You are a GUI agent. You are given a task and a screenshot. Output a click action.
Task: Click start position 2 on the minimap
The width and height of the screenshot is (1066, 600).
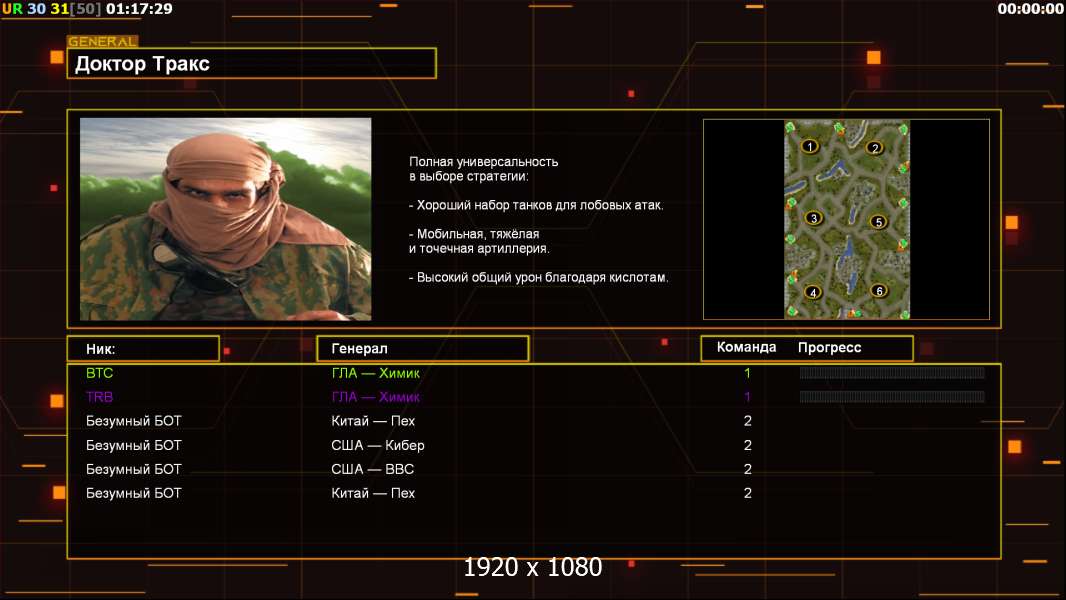click(875, 147)
